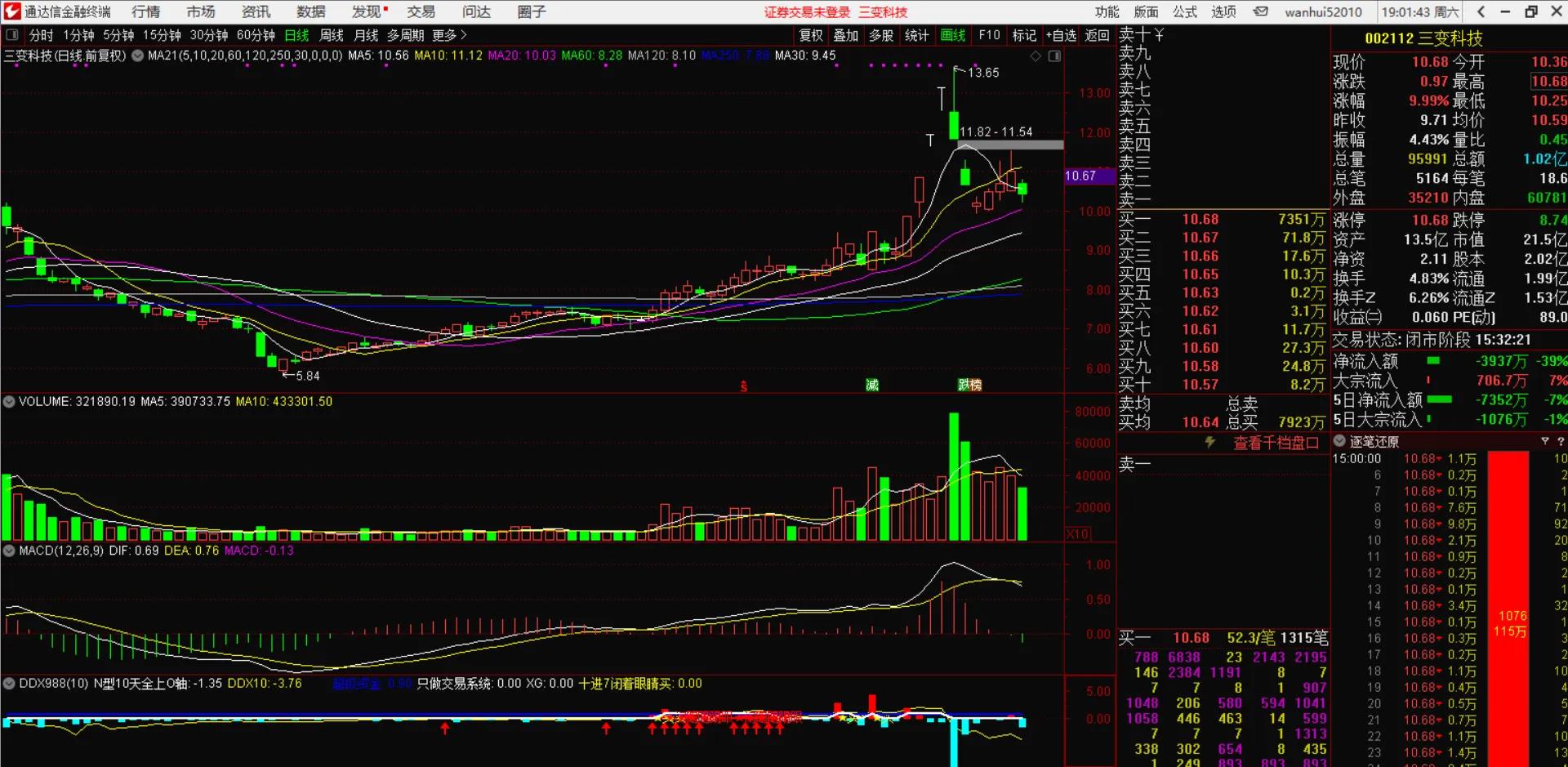The image size is (1568, 767).
Task: Click the 叠加 overlay button
Action: [846, 35]
